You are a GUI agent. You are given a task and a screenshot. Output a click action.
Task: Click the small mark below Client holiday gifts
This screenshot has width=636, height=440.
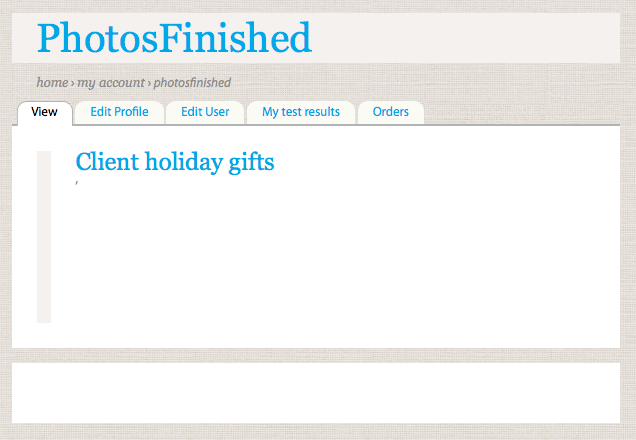coord(77,183)
